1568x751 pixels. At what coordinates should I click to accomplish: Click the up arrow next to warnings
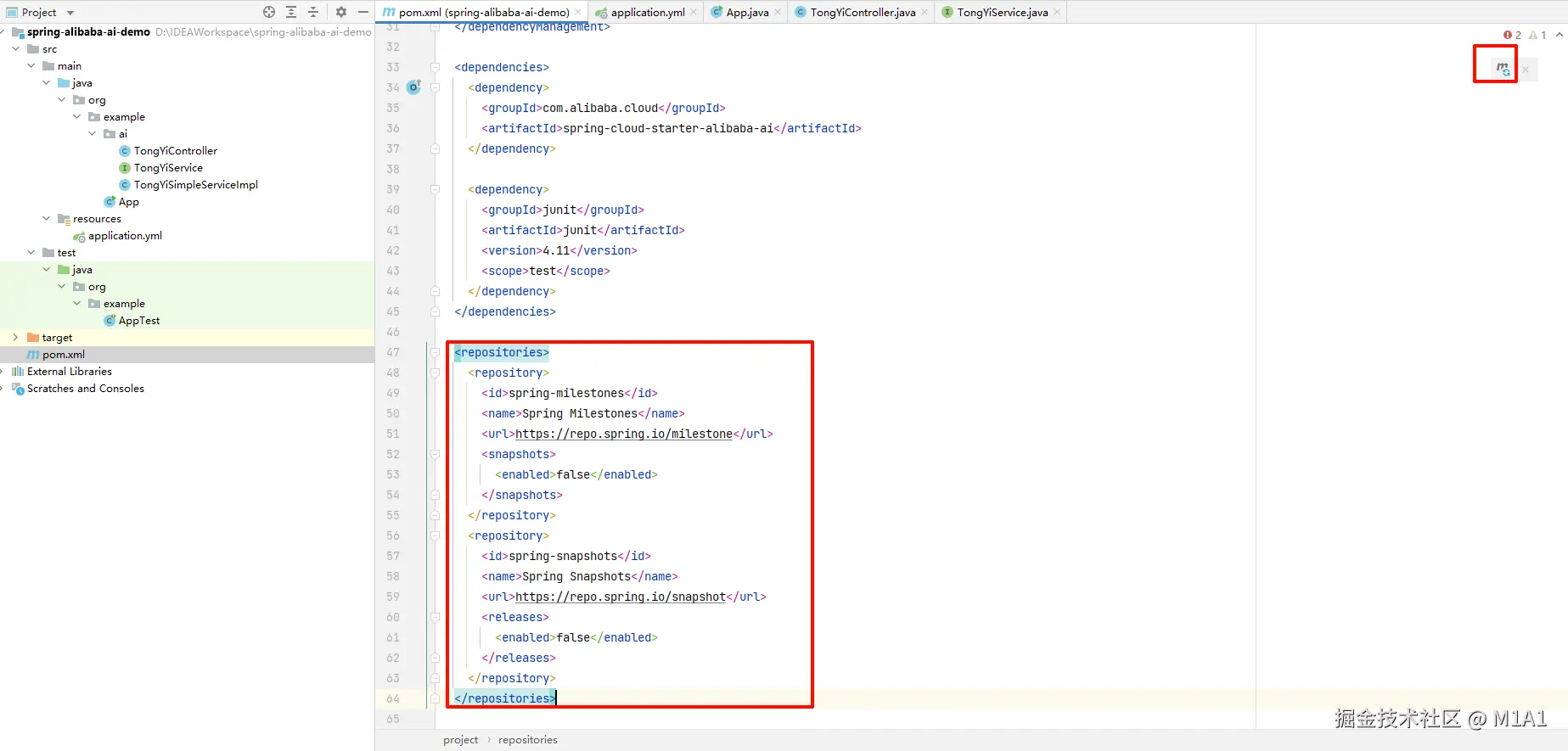click(1559, 35)
